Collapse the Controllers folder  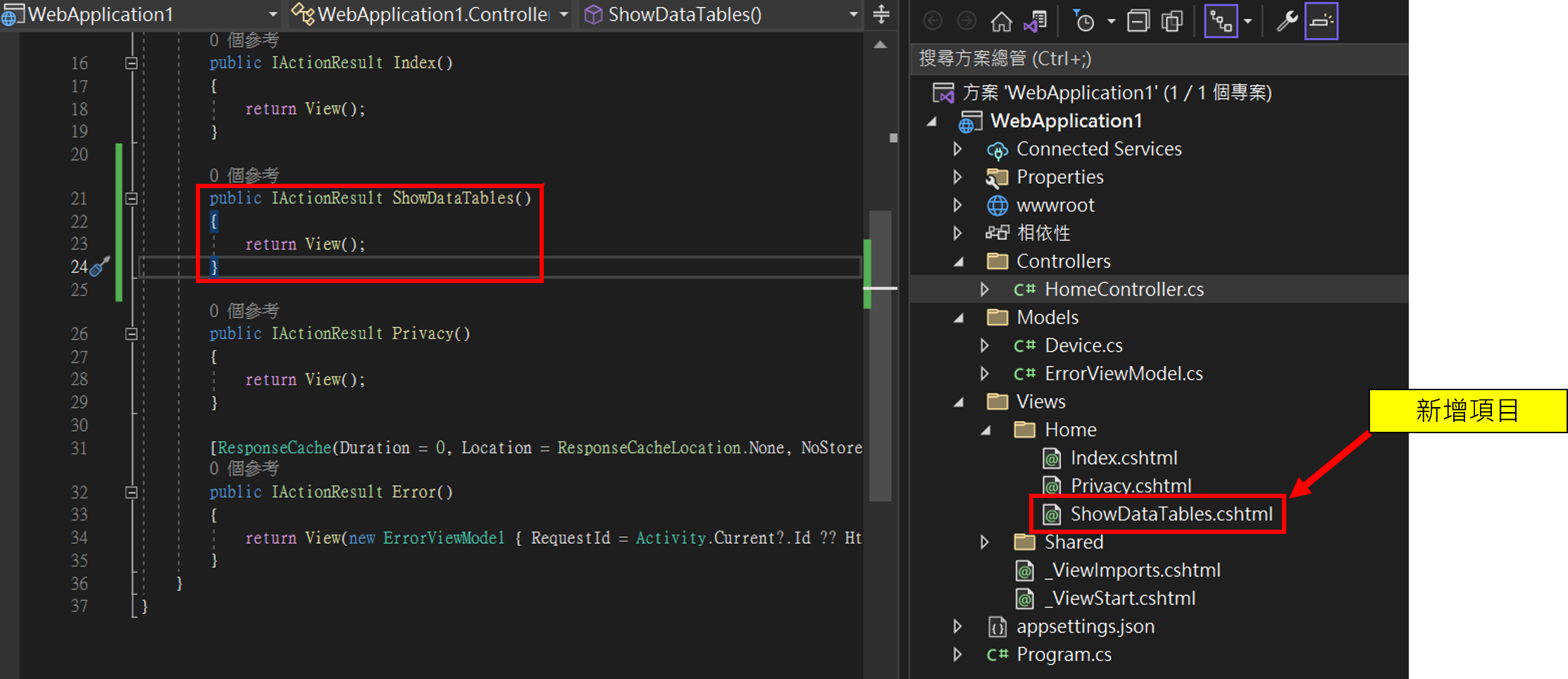959,261
